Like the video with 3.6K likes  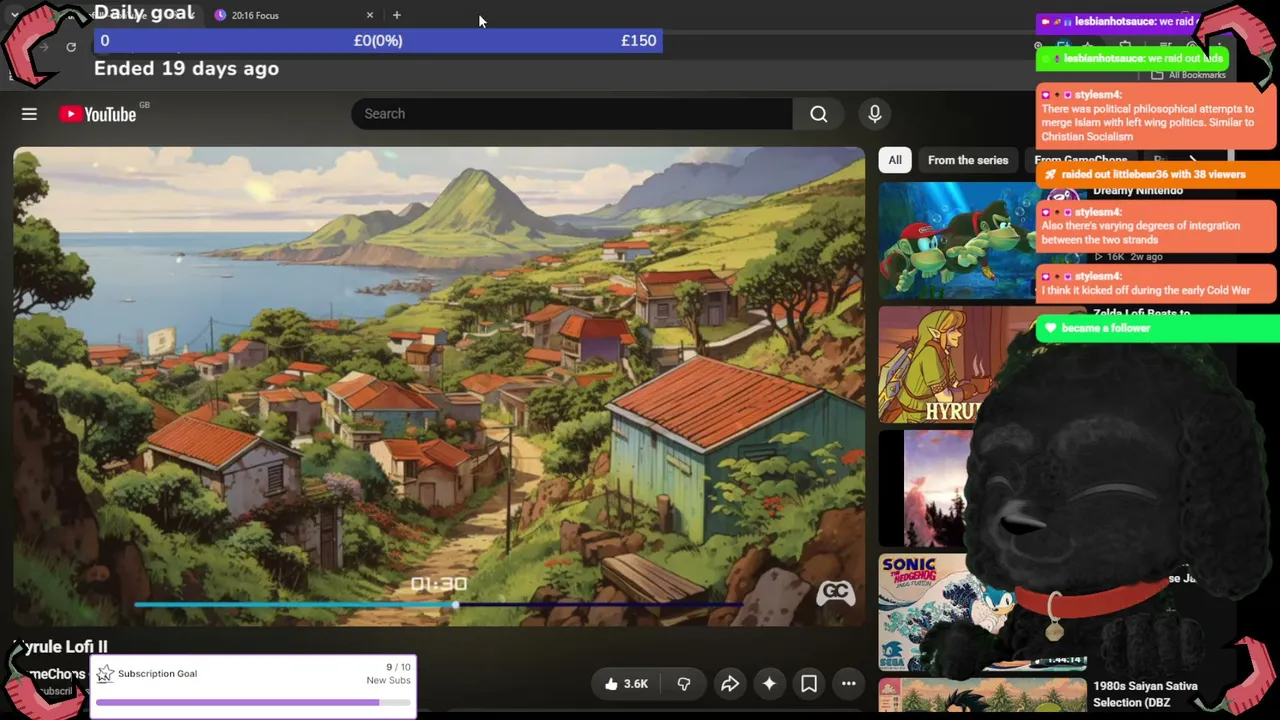pyautogui.click(x=627, y=684)
